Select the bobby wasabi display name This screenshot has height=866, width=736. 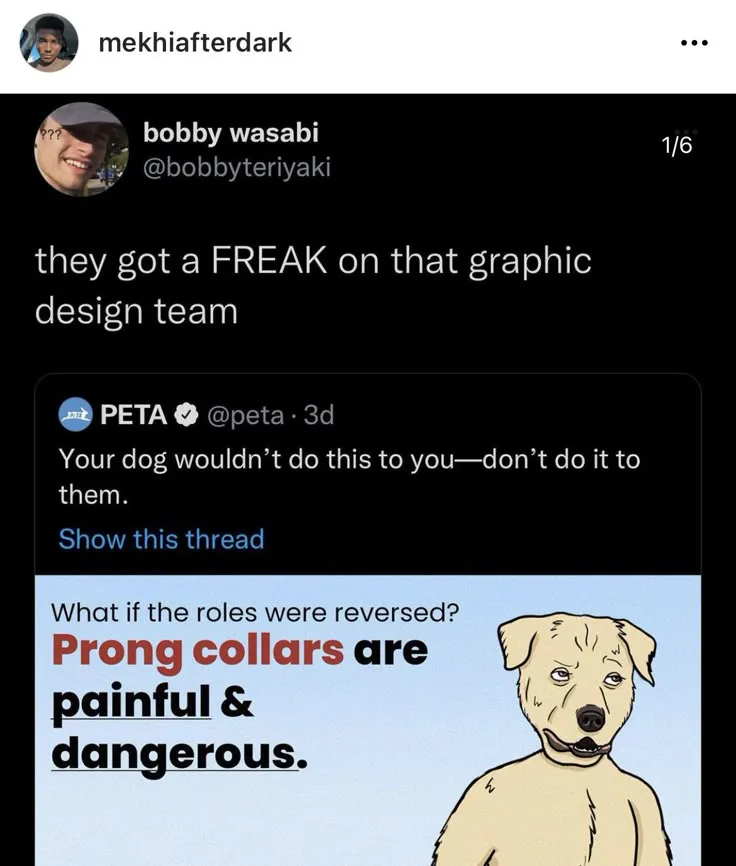231,132
